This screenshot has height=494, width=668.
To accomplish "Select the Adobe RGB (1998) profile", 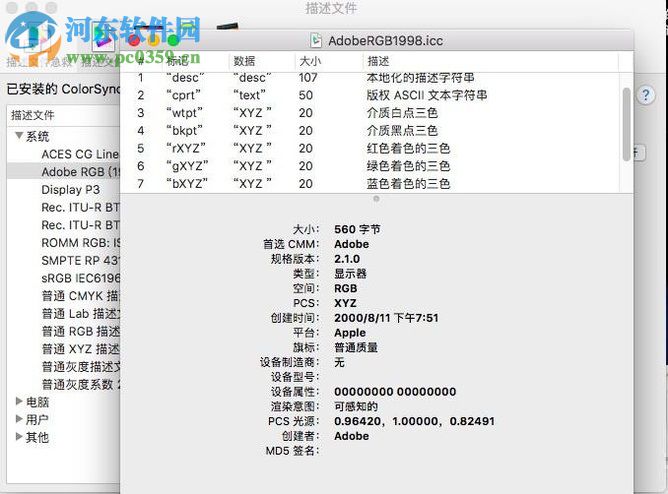I will coord(63,172).
